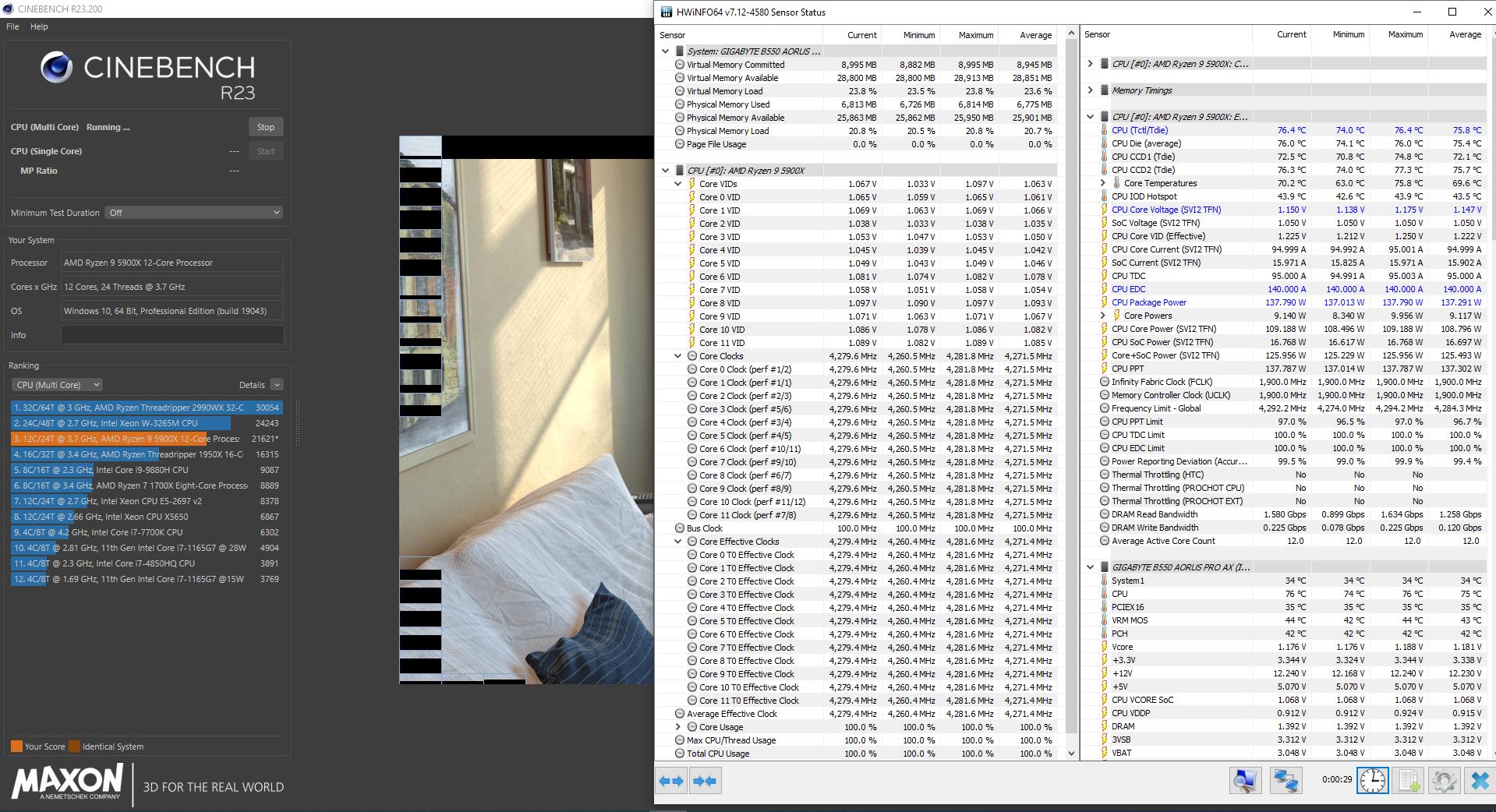Image resolution: width=1496 pixels, height=812 pixels.
Task: Click Start for CPU Single Core test
Action: (x=266, y=151)
